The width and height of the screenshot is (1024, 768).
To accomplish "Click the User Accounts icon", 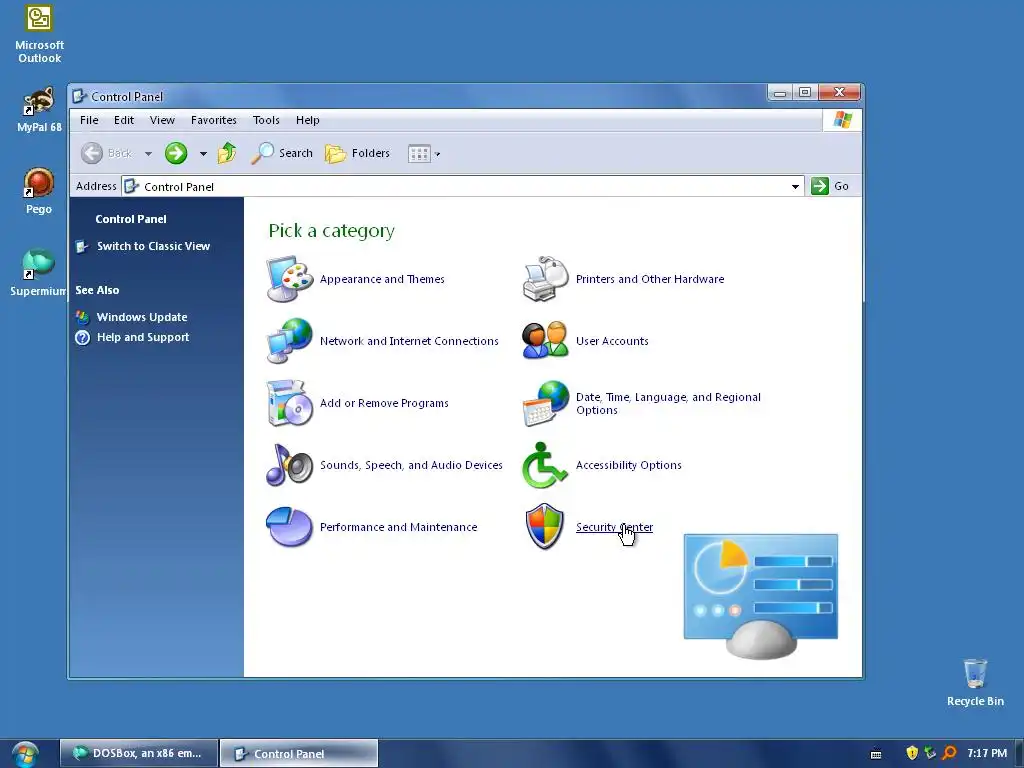I will click(546, 341).
